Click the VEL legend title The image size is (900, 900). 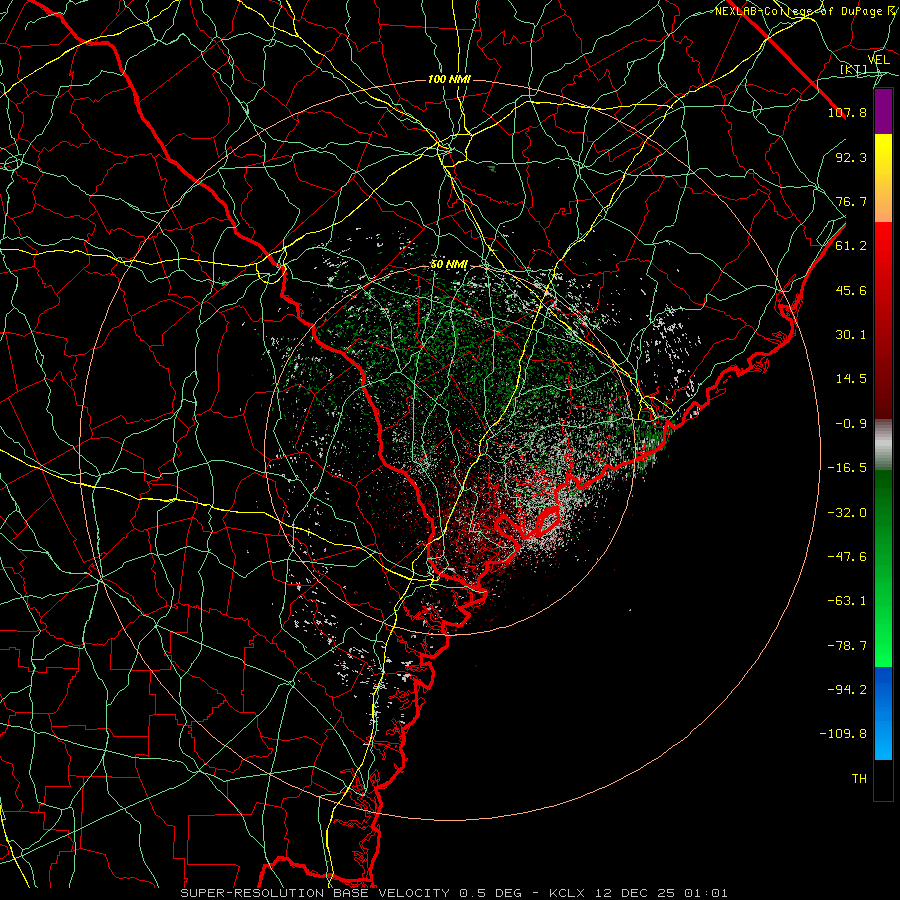(878, 60)
